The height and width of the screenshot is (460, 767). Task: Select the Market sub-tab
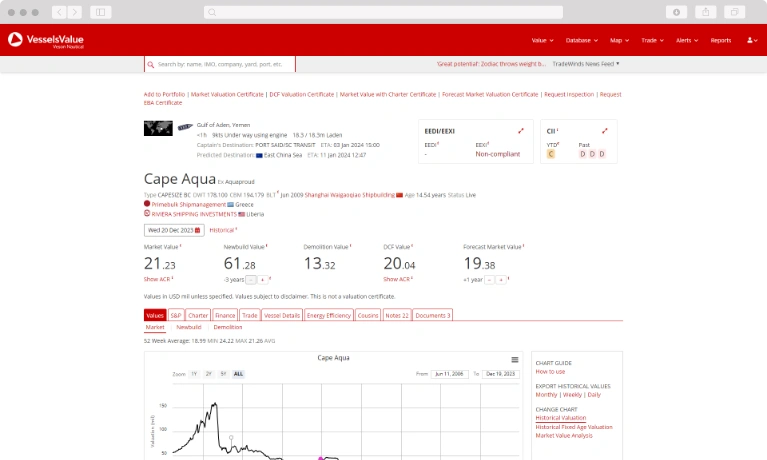(155, 327)
